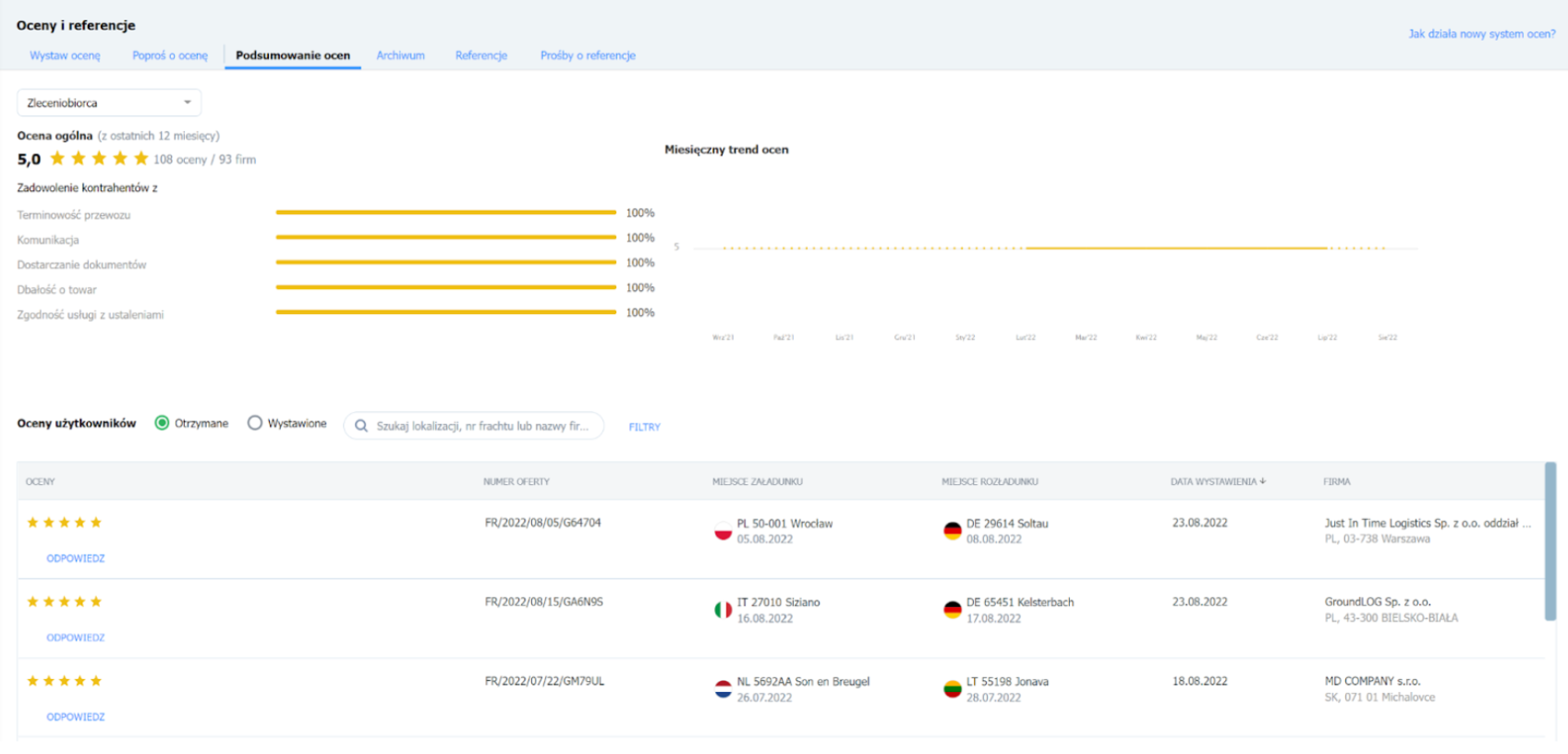Image resolution: width=1568 pixels, height=754 pixels.
Task: Click the Dutch flag for Son en Breugel
Action: 723,689
